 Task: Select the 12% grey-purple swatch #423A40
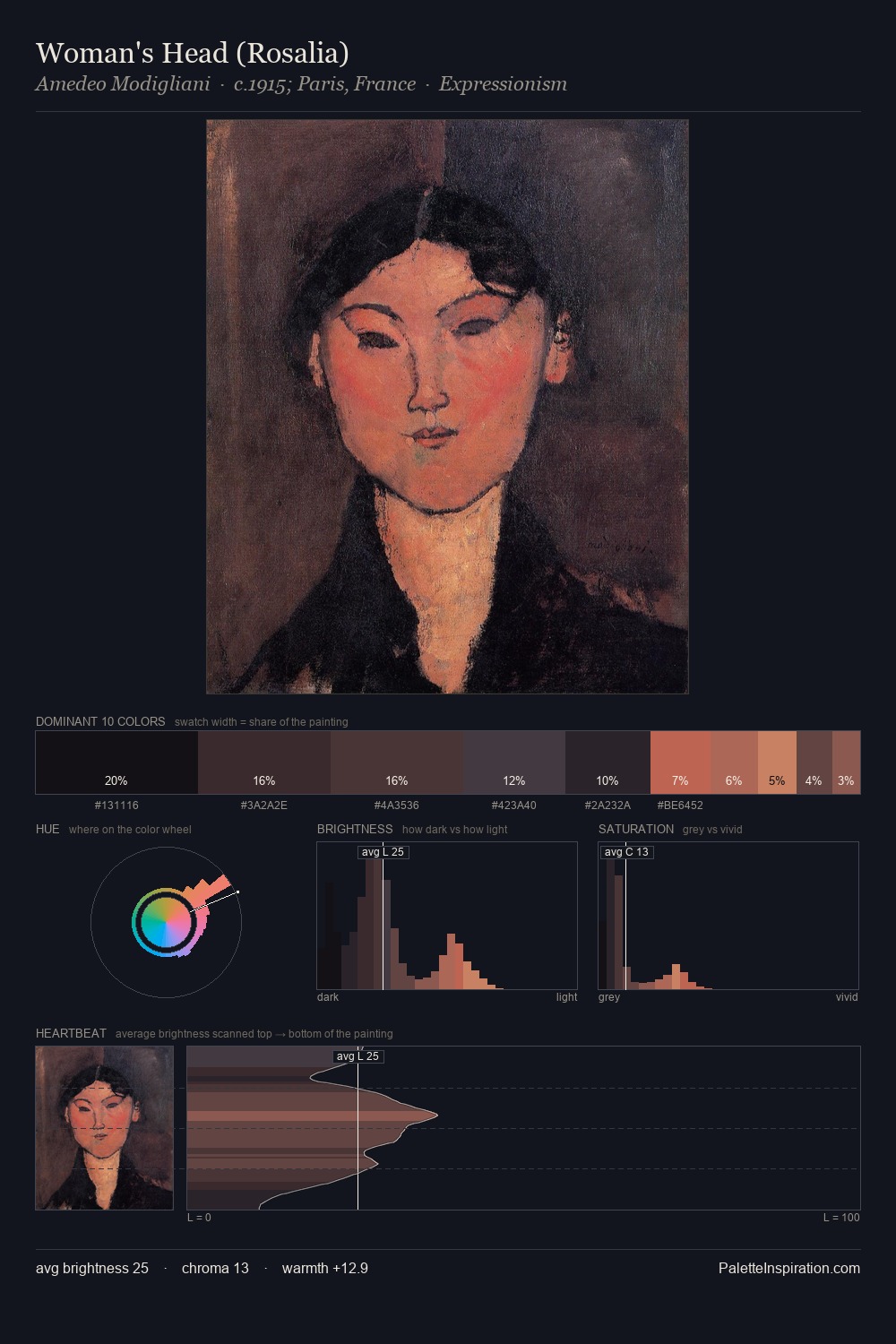pos(514,762)
